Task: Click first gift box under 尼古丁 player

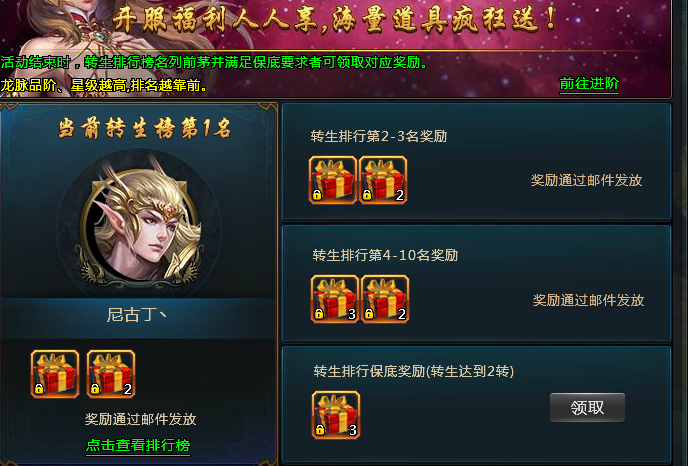Action: pos(55,374)
